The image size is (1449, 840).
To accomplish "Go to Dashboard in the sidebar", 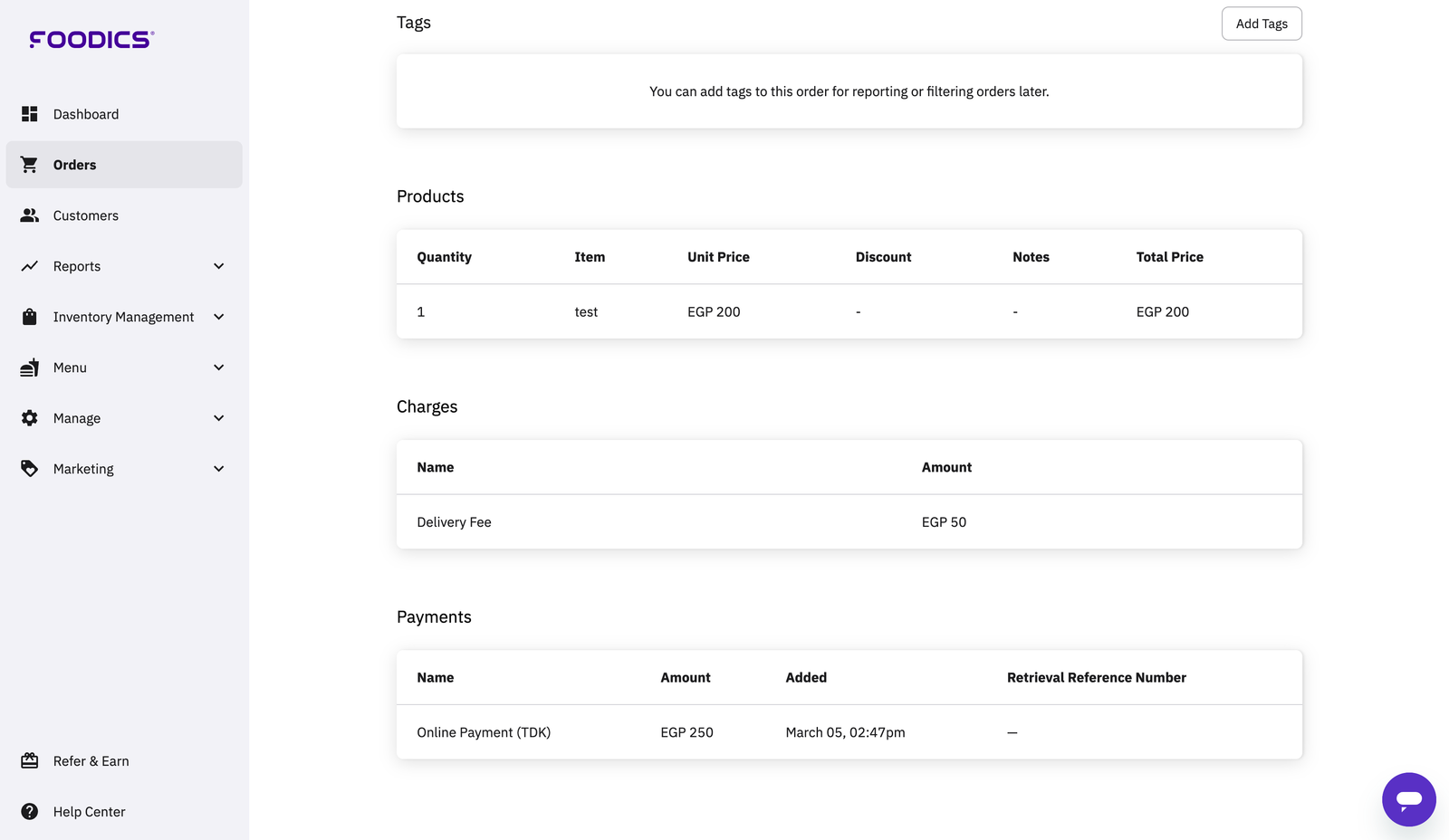I will pyautogui.click(x=124, y=114).
